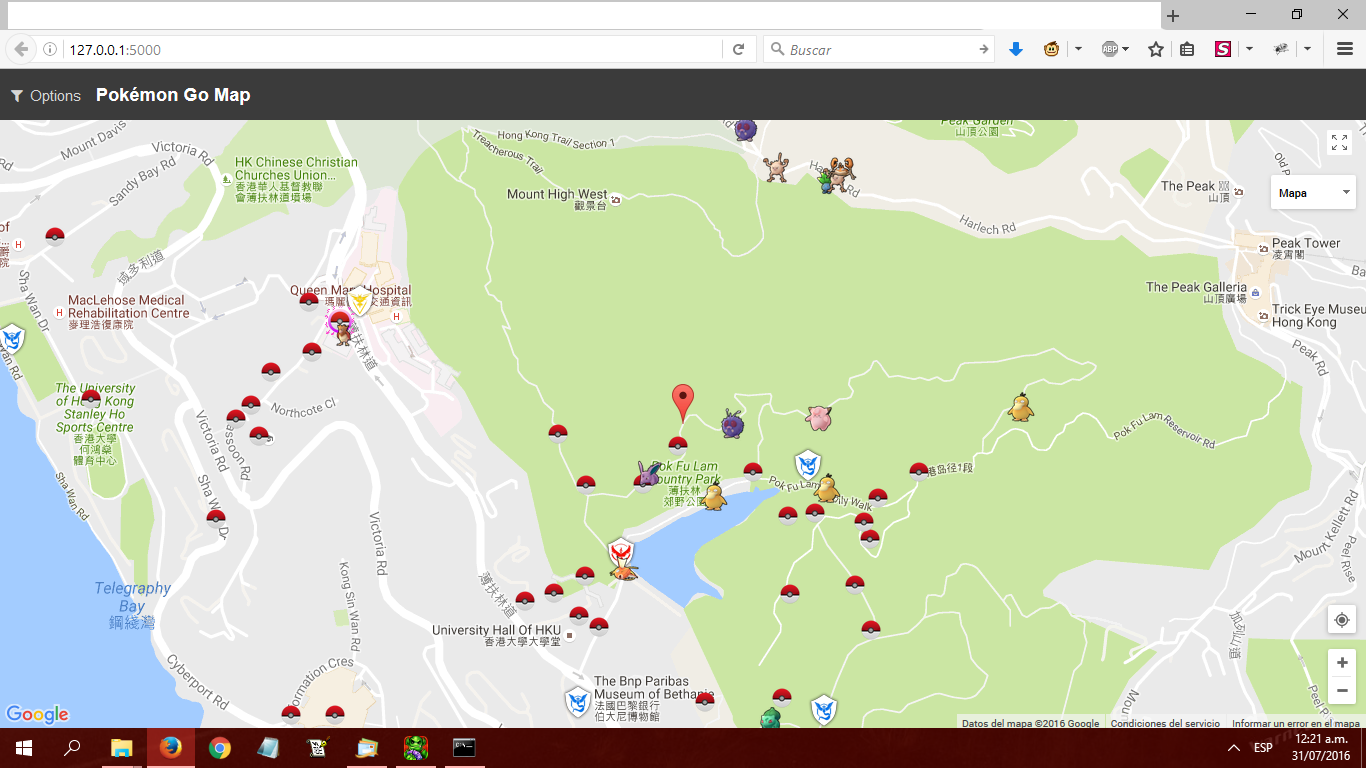Select the Clefairy Pokémon on the map
1366x768 pixels.
819,417
